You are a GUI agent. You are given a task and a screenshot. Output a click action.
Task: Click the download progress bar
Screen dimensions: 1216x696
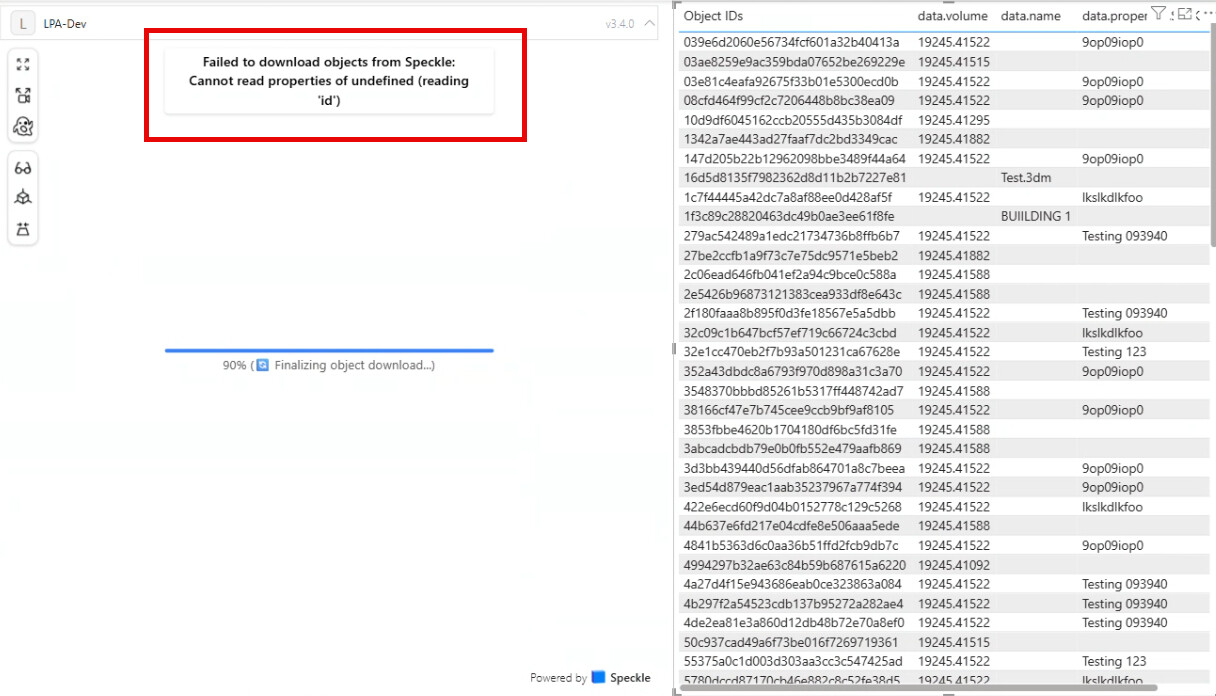point(329,350)
